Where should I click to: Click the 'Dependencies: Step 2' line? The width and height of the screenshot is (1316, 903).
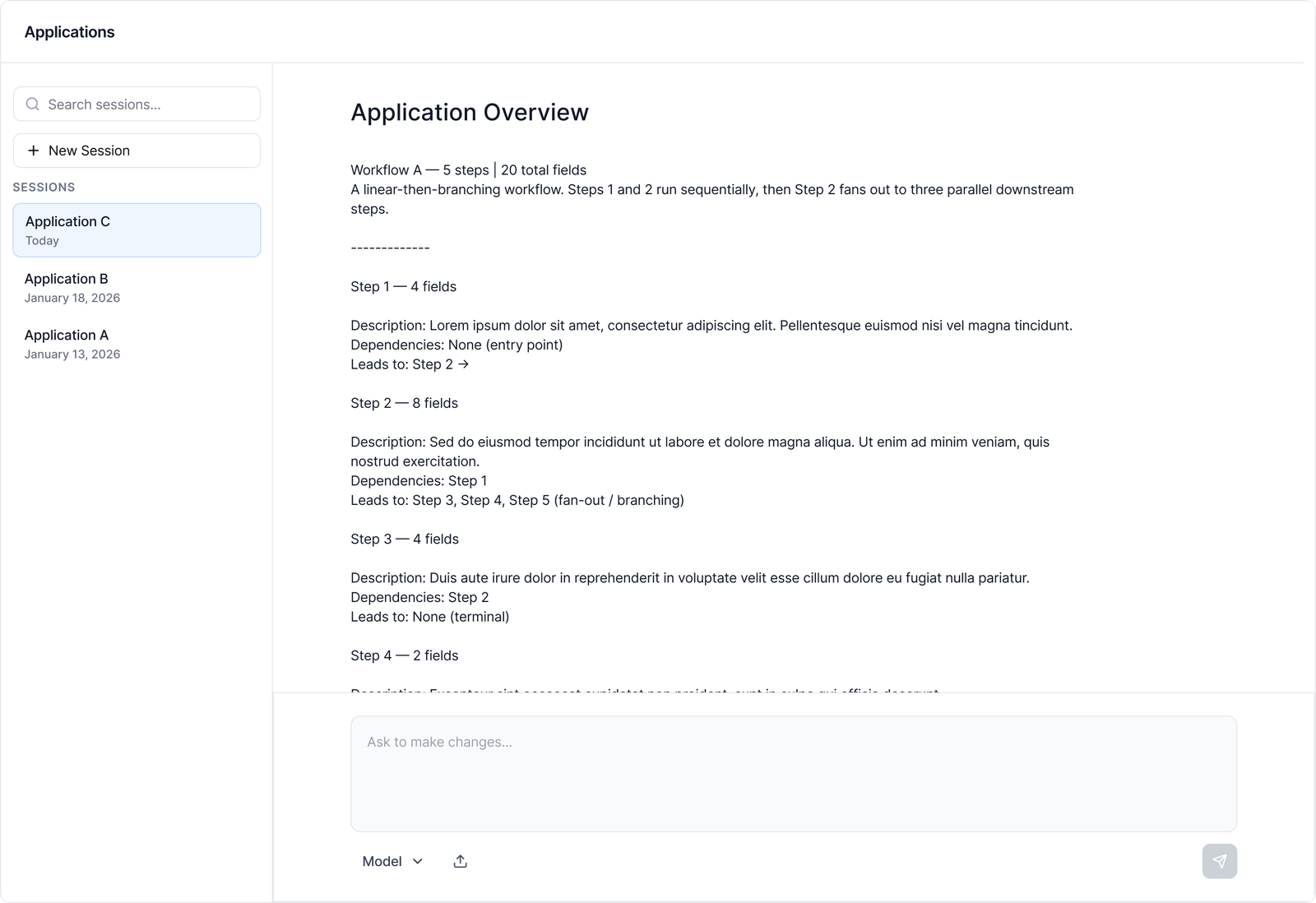(419, 598)
